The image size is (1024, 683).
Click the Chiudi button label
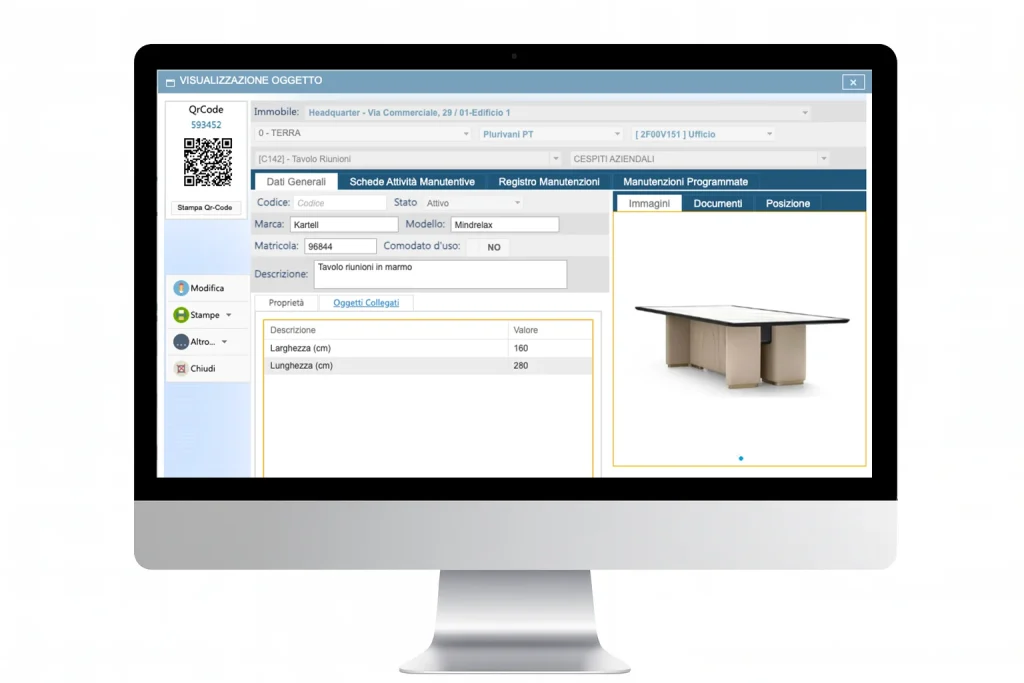click(x=202, y=368)
